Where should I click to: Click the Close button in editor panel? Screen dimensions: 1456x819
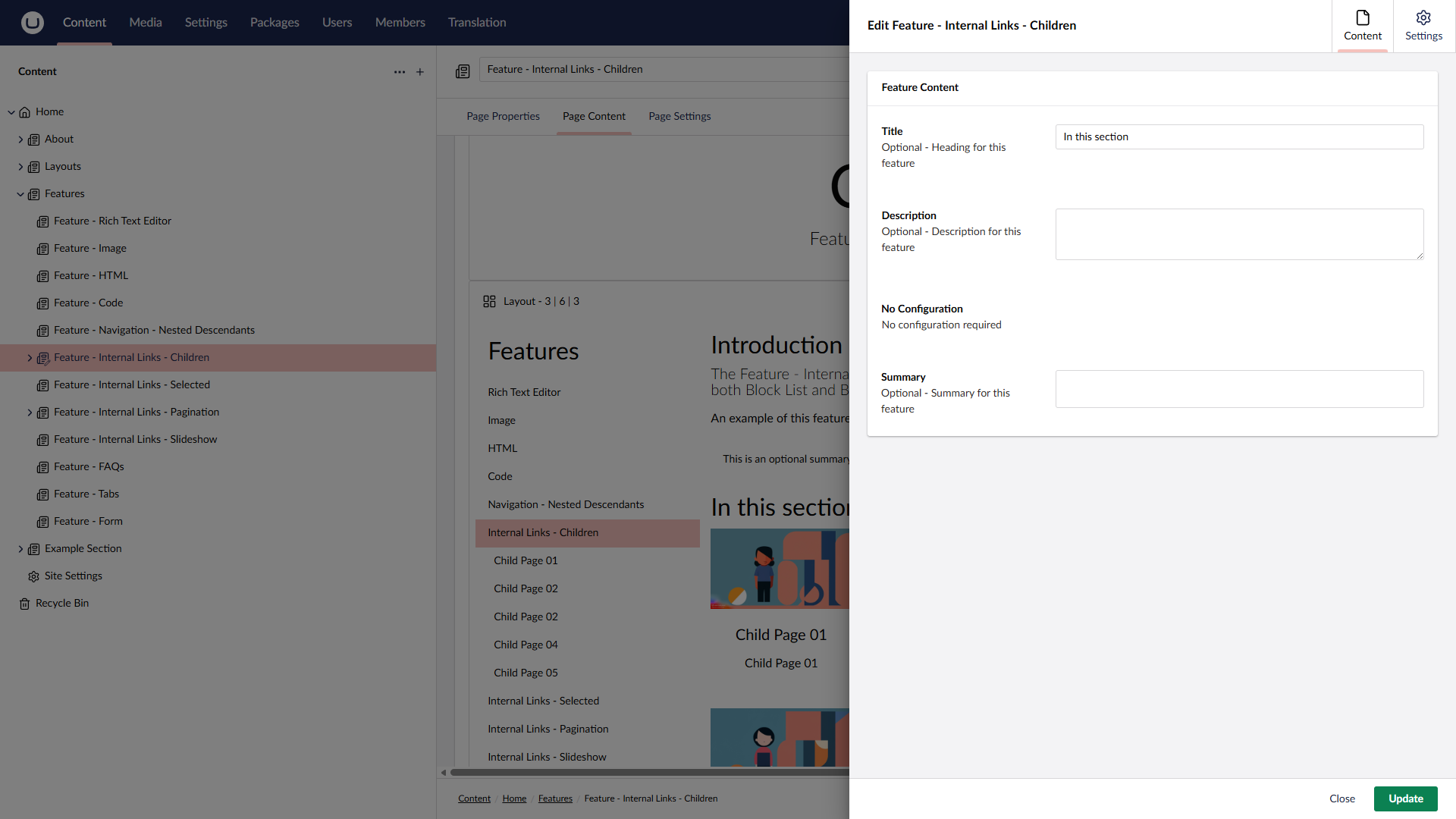click(x=1341, y=799)
